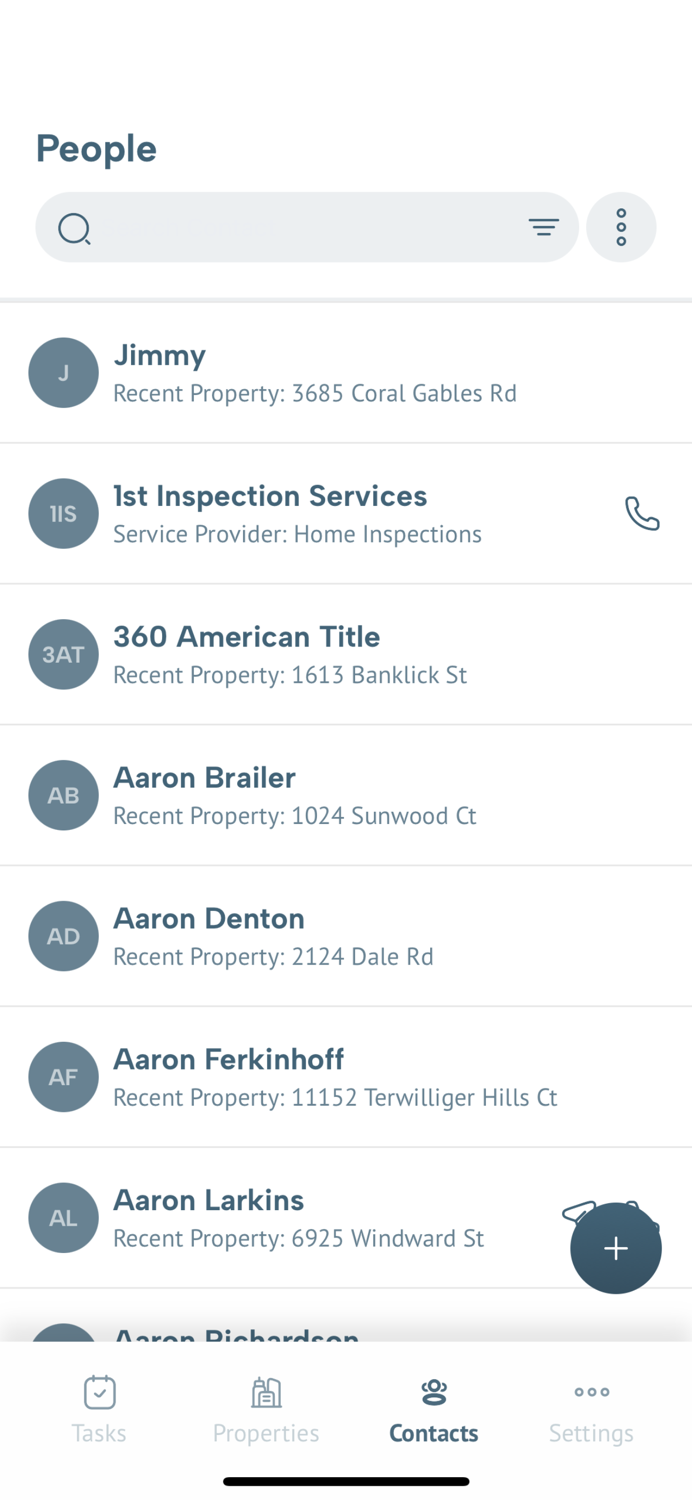This screenshot has height=1500, width=692.
Task: Click Jimmy's circular avatar
Action: pyautogui.click(x=63, y=372)
